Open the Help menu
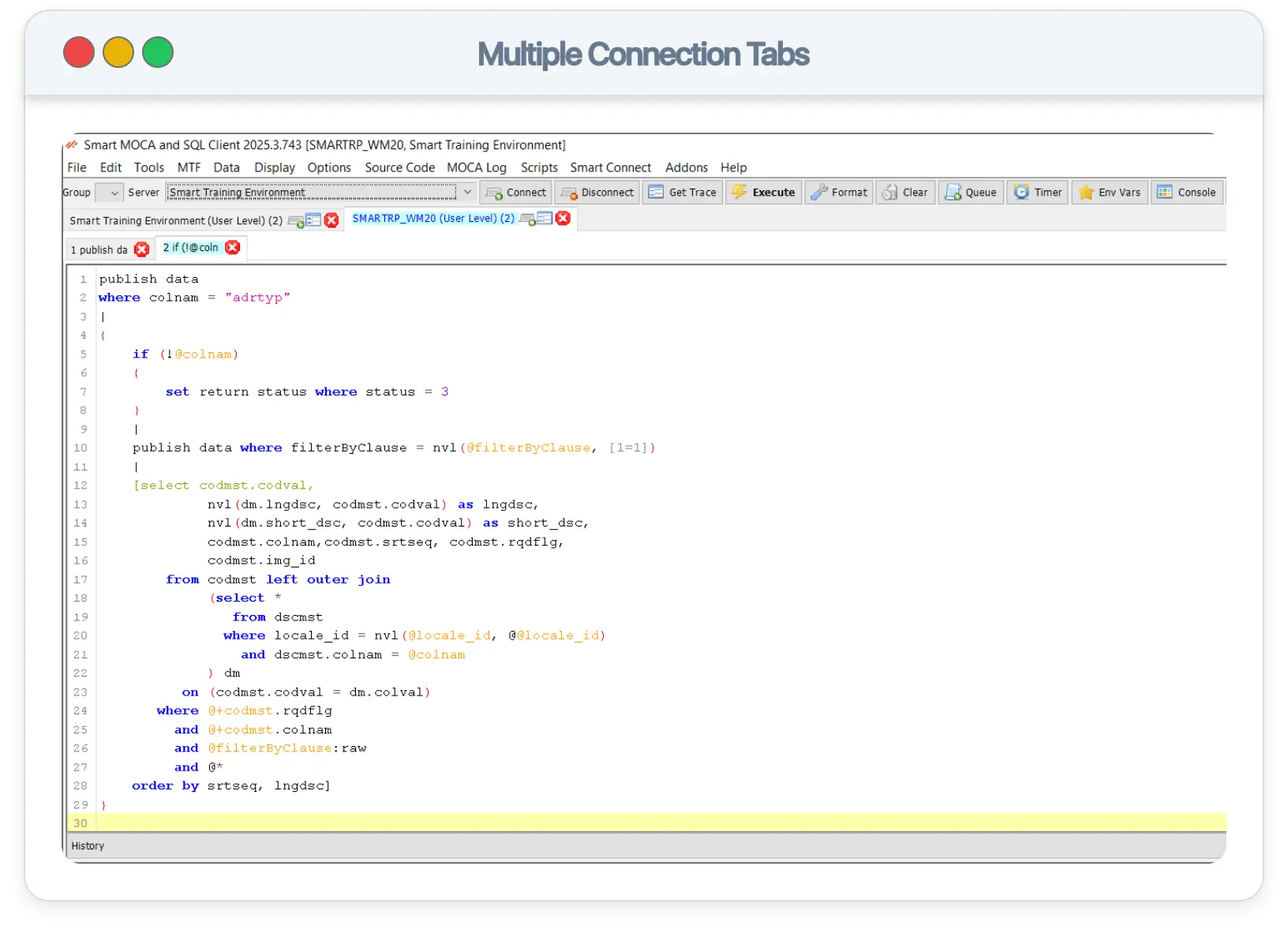Viewport: 1288px width, 930px height. coord(733,167)
